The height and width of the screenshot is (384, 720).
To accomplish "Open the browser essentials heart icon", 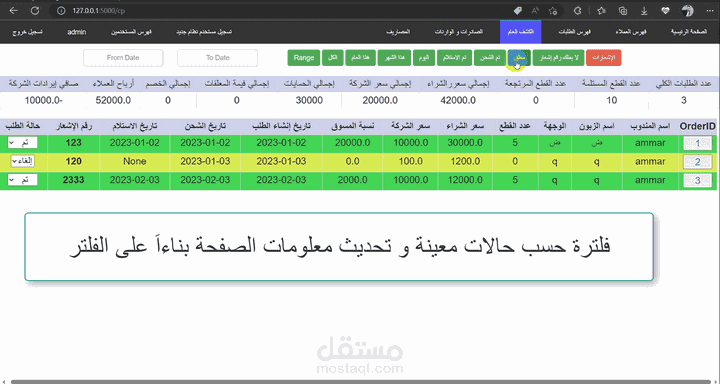I will click(666, 11).
